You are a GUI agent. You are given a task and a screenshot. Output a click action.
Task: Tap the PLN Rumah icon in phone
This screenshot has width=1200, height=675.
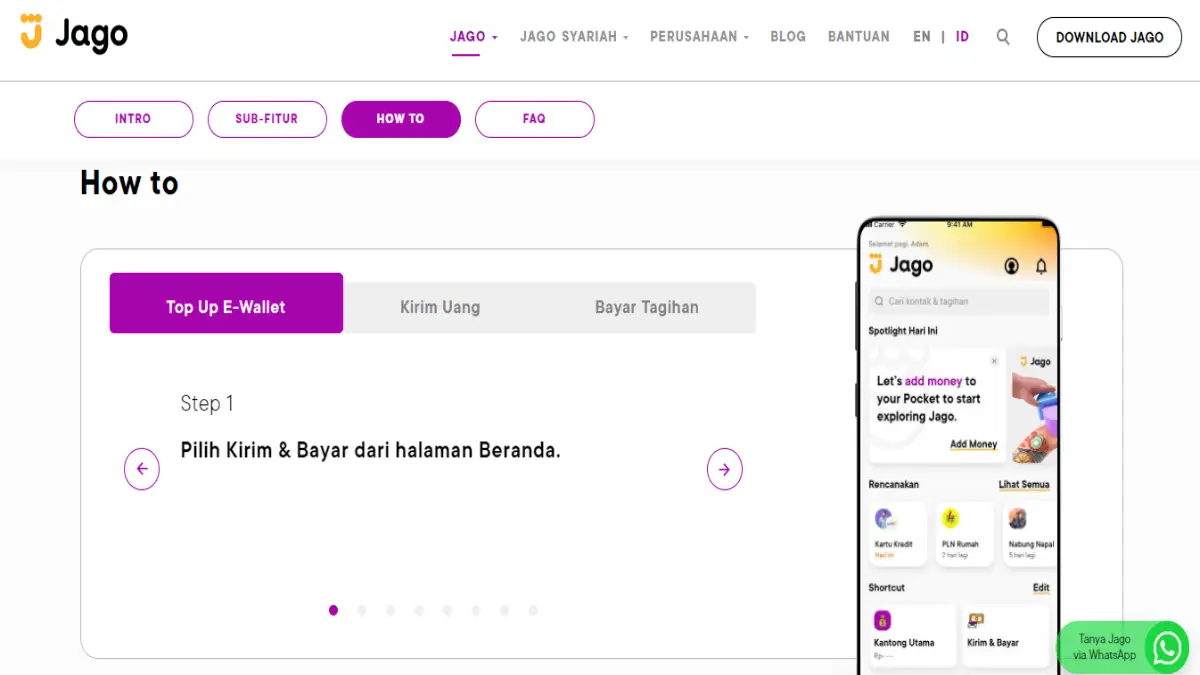951,519
